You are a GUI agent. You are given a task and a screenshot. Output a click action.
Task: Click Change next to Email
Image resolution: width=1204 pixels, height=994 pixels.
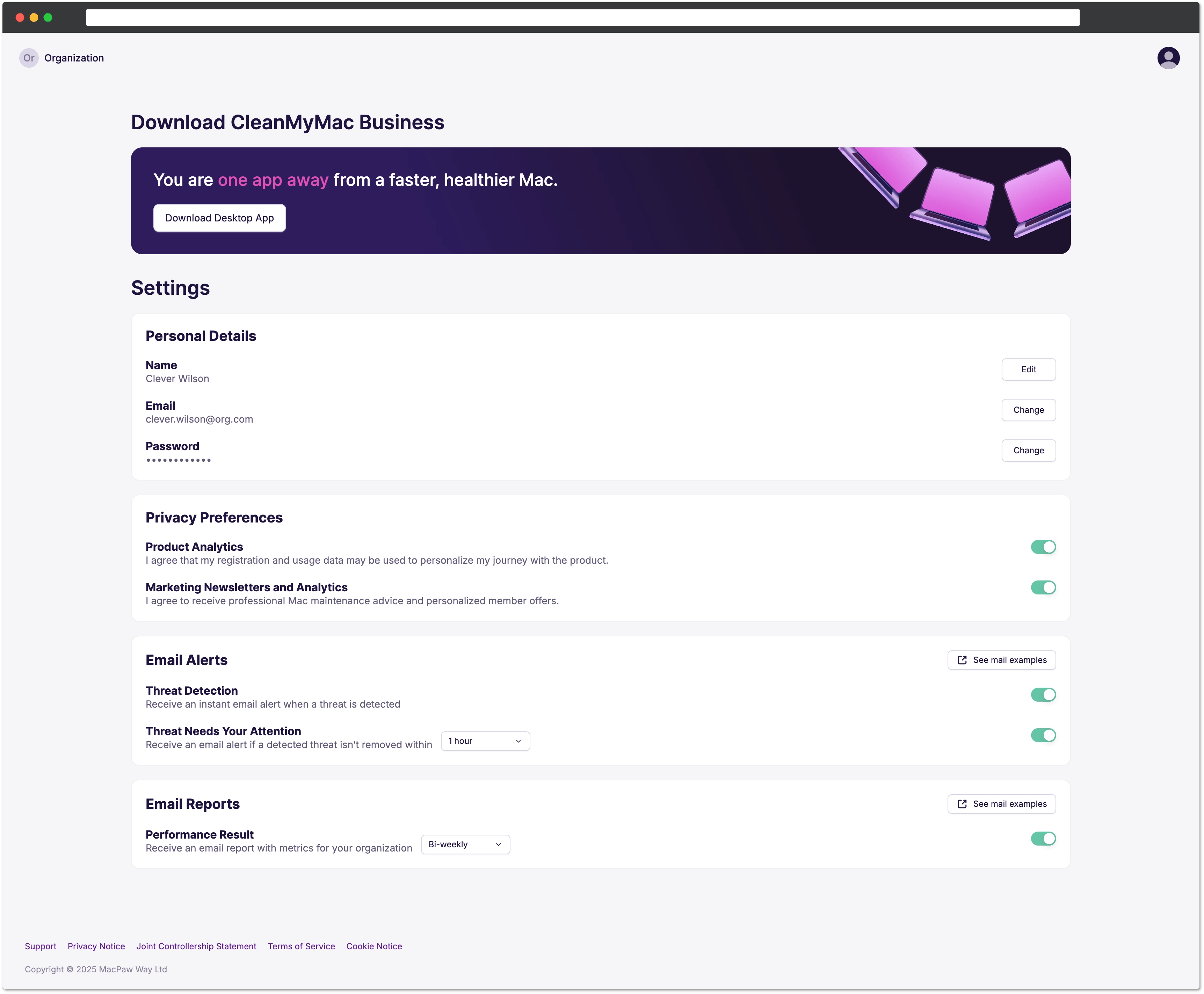[1028, 410]
